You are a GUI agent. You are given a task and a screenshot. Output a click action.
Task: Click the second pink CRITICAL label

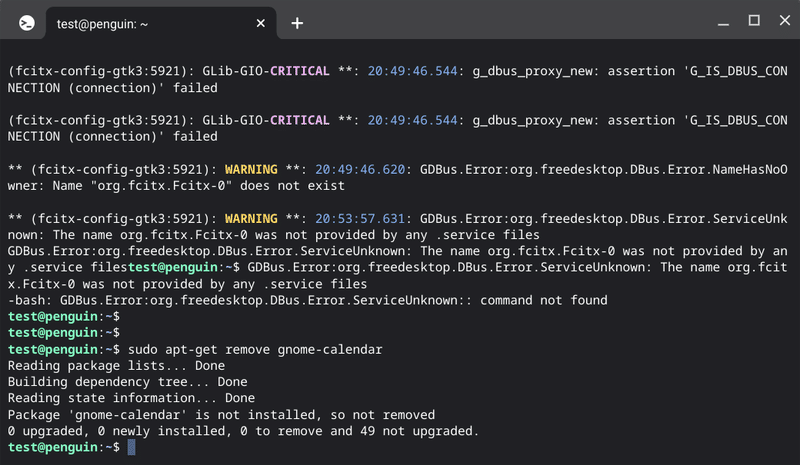point(299,120)
